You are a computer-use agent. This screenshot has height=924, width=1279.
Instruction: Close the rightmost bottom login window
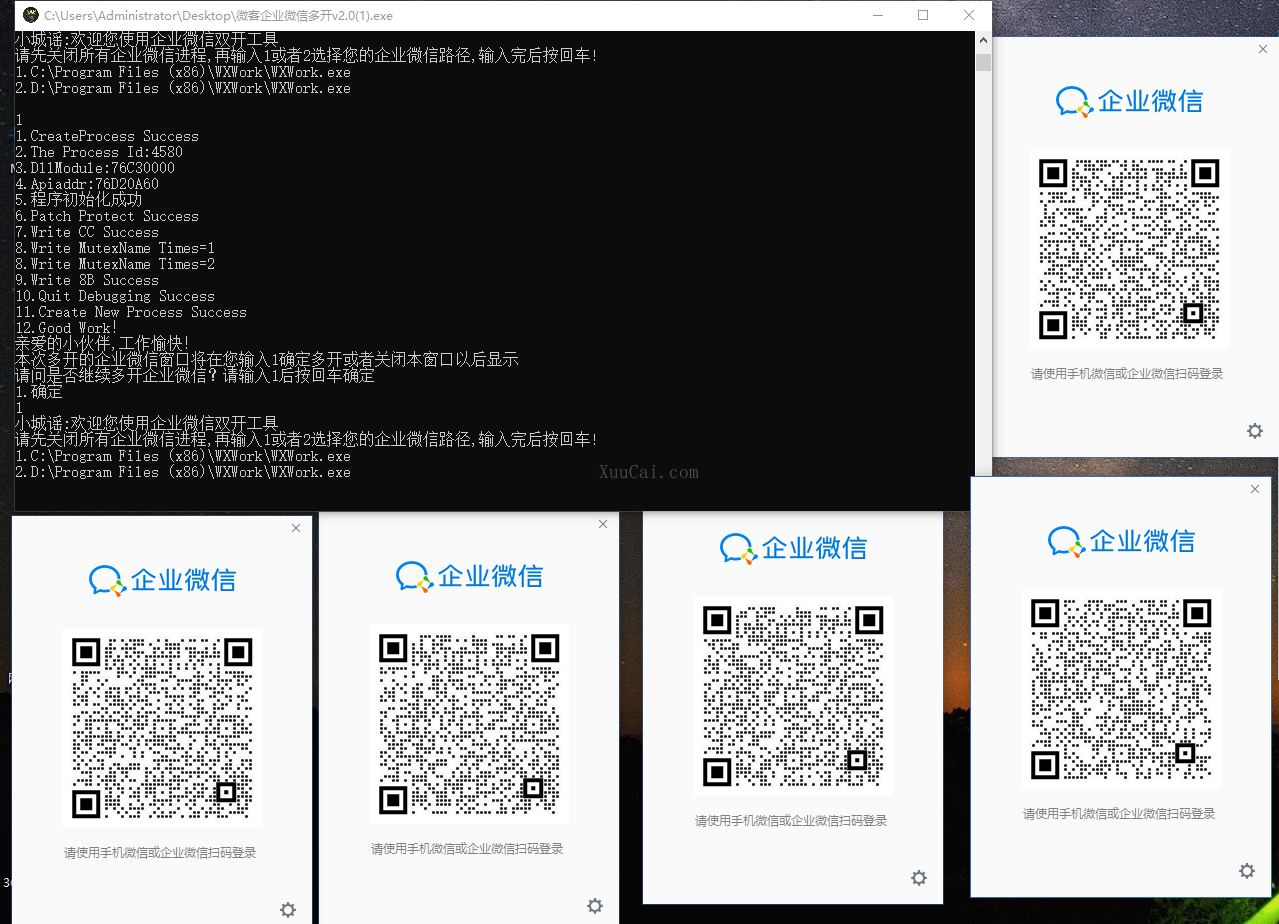(1254, 489)
